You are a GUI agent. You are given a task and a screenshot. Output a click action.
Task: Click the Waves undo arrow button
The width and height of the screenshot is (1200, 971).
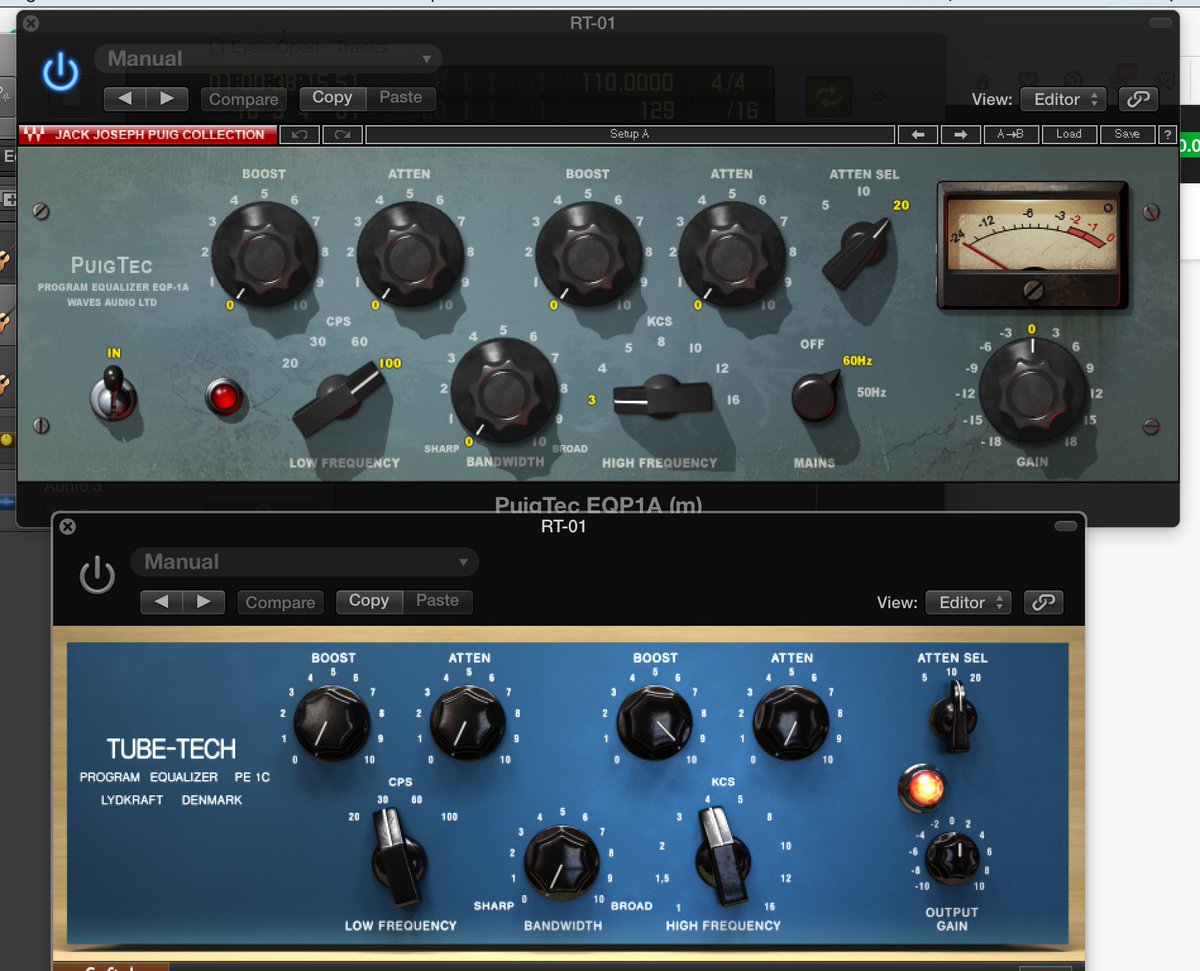tap(300, 134)
